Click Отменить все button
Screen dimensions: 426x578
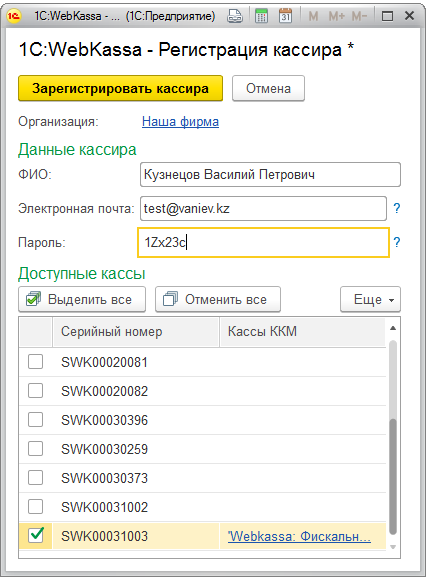[x=218, y=299]
